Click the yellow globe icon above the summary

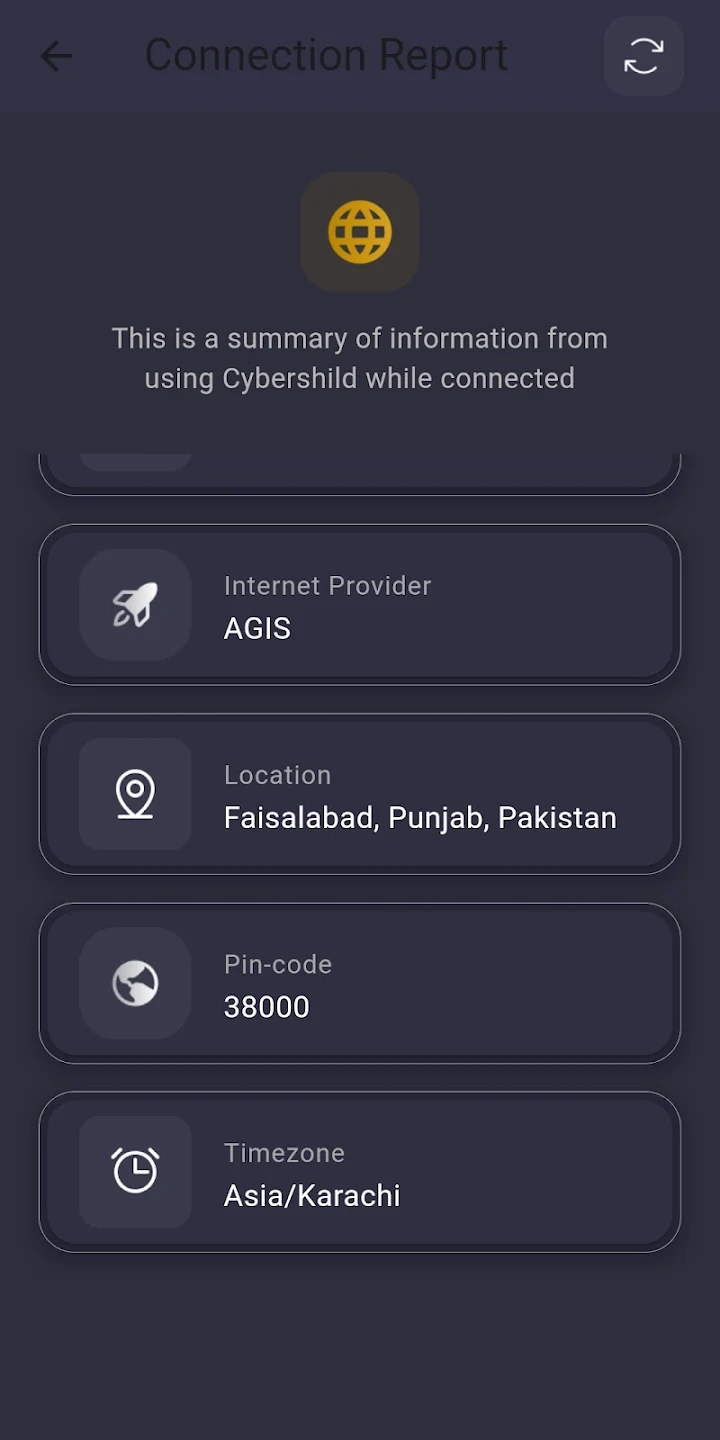pyautogui.click(x=360, y=231)
